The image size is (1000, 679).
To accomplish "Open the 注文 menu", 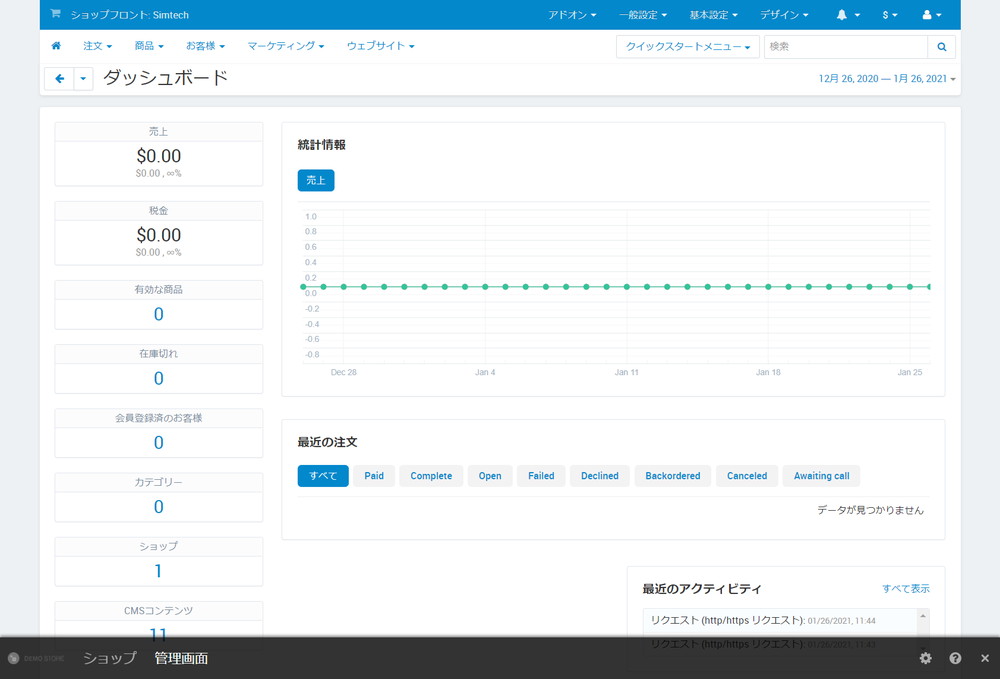I will 98,46.
